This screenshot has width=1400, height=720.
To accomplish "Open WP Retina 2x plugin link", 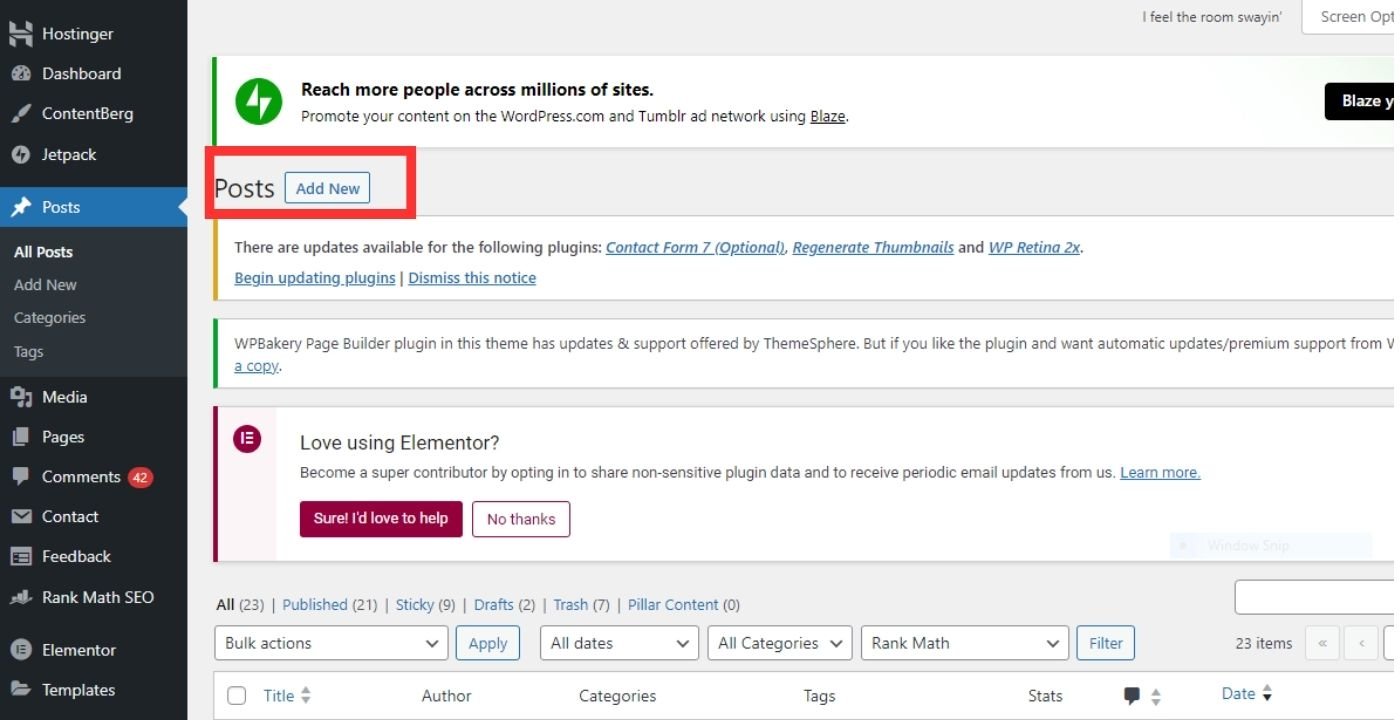I will click(1034, 247).
